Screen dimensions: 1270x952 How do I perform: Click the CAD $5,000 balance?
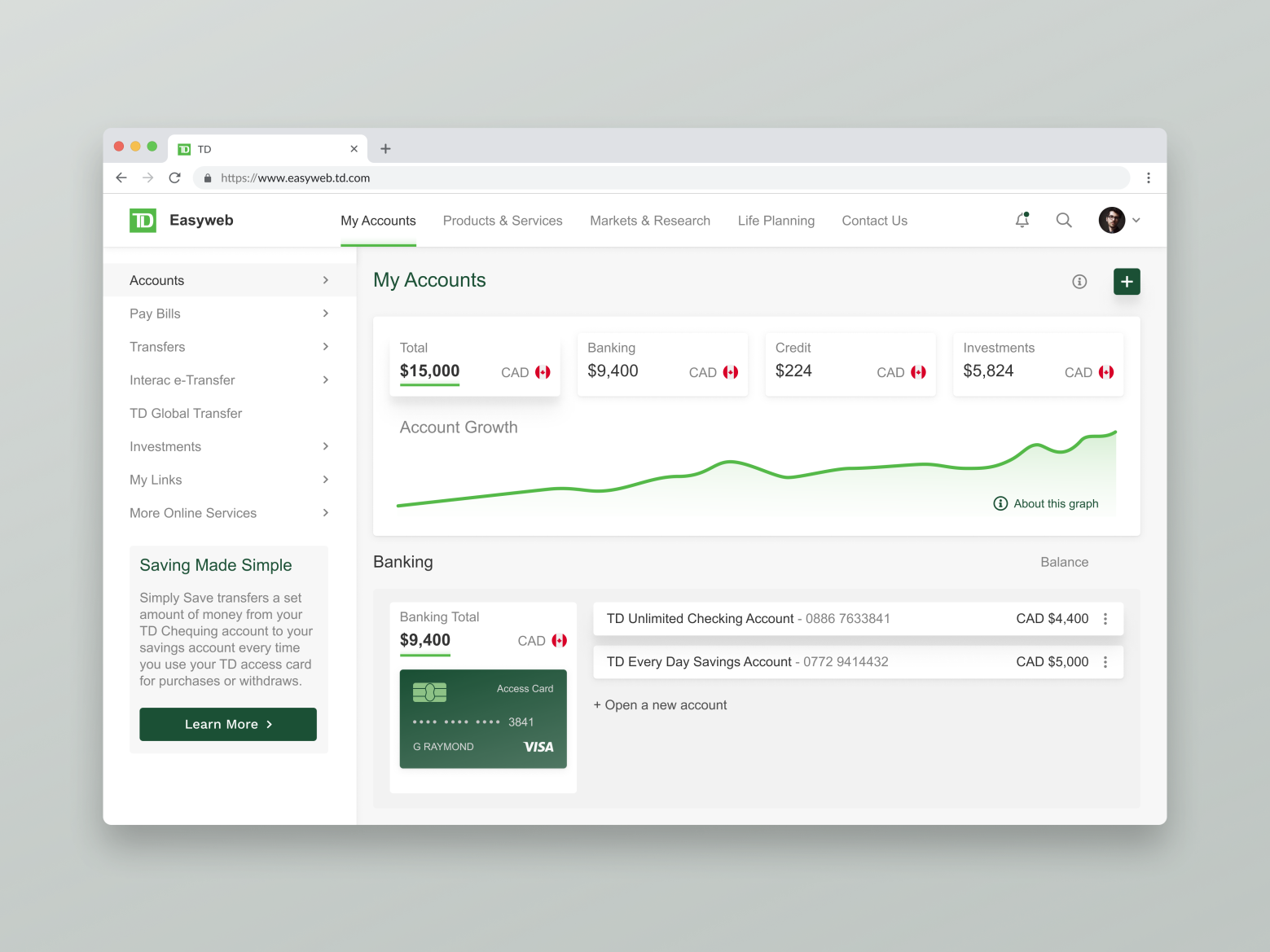(x=1052, y=662)
